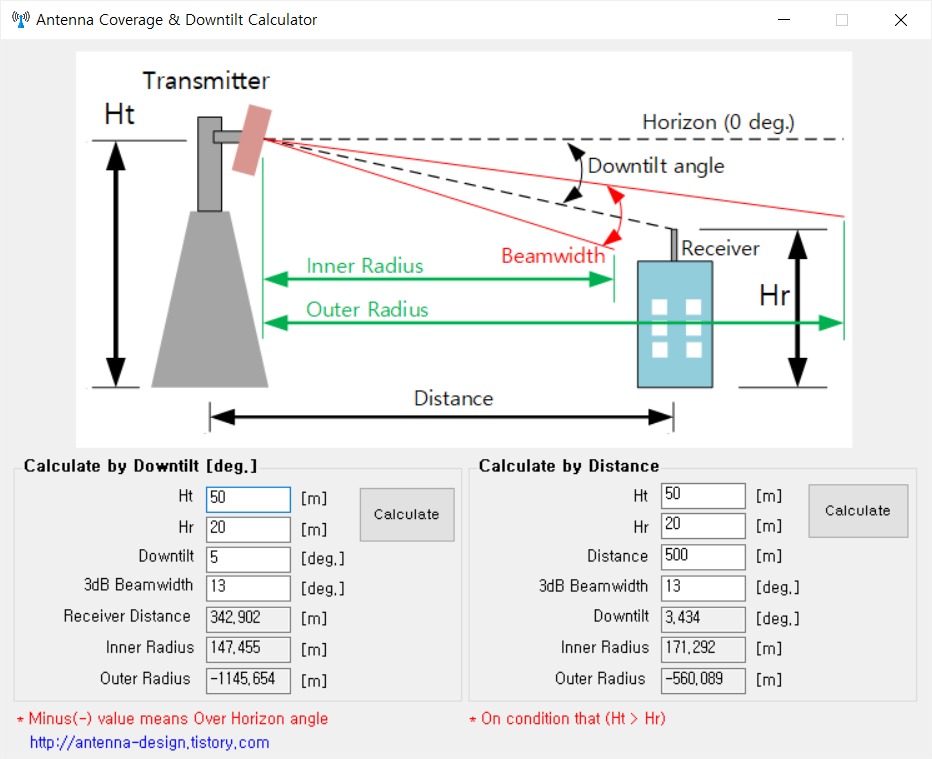Click the right Outer Radius result -560.089

click(x=703, y=681)
